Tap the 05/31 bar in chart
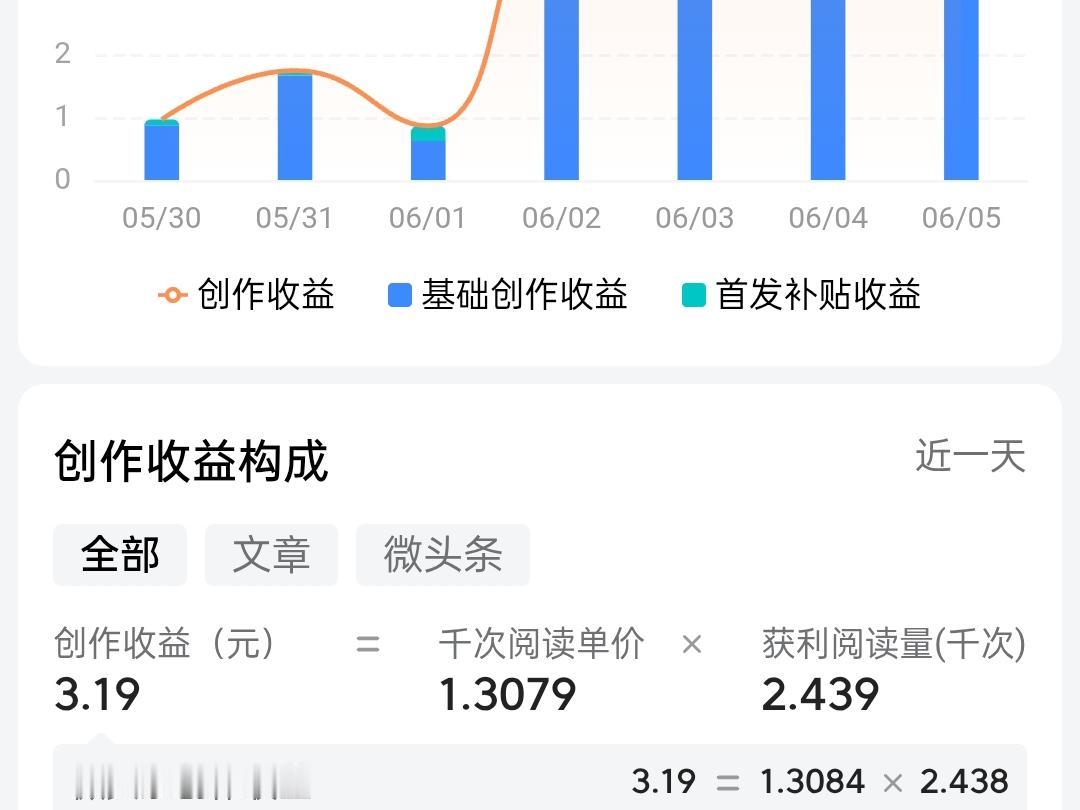The height and width of the screenshot is (810, 1080). 295,125
